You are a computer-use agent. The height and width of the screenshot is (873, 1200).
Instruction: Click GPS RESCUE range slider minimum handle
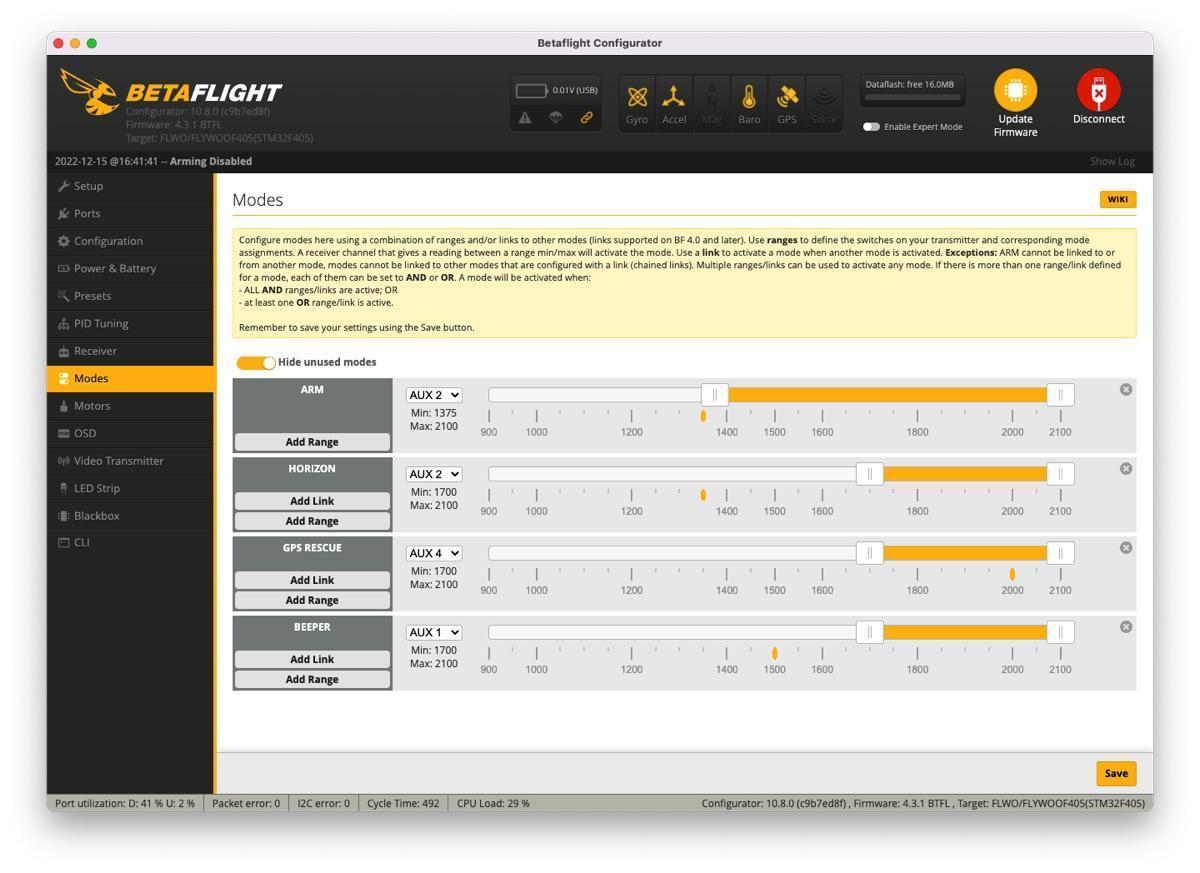pyautogui.click(x=870, y=553)
